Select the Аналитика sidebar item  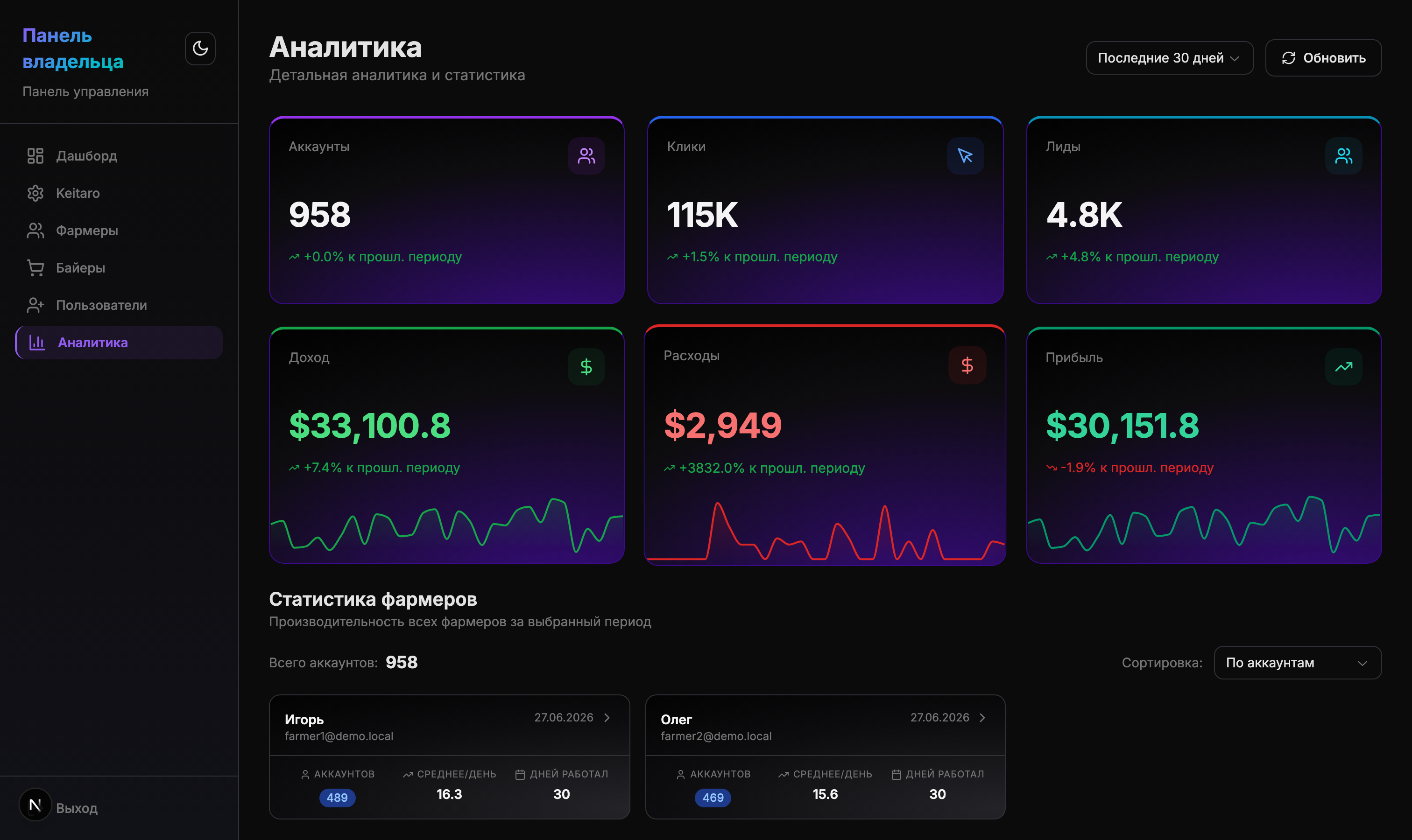(x=119, y=343)
